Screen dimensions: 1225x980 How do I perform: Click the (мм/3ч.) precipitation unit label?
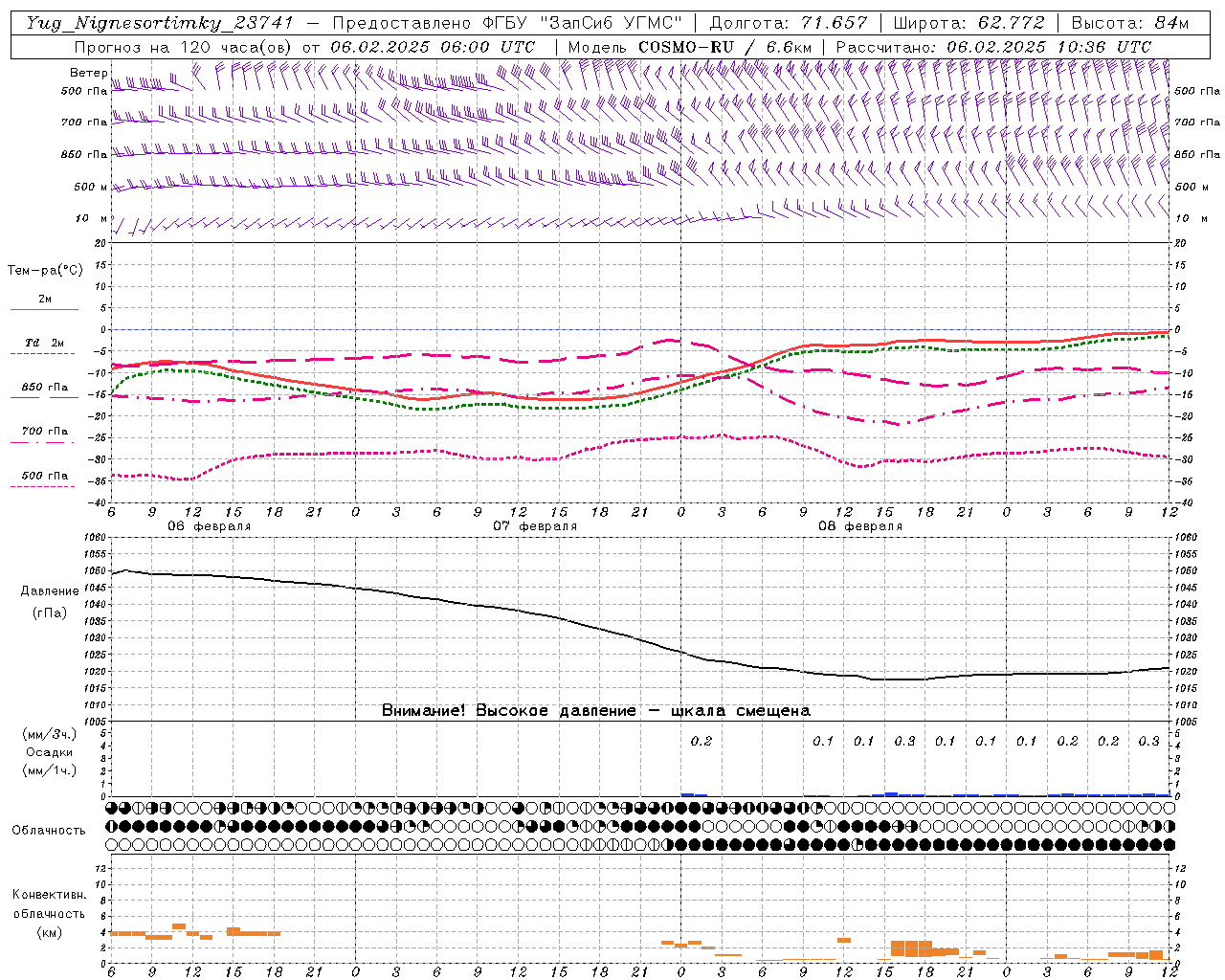(x=50, y=734)
